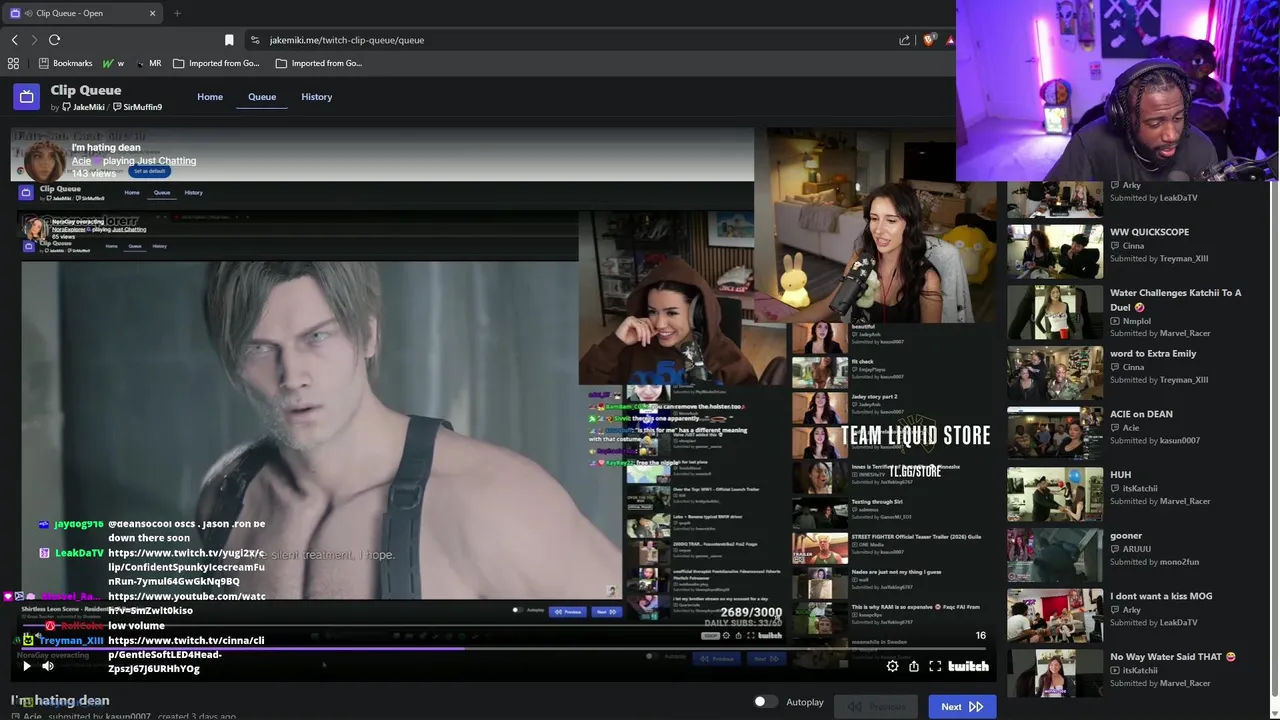
Task: Open JakeMiki's GitHub link
Action: point(83,107)
